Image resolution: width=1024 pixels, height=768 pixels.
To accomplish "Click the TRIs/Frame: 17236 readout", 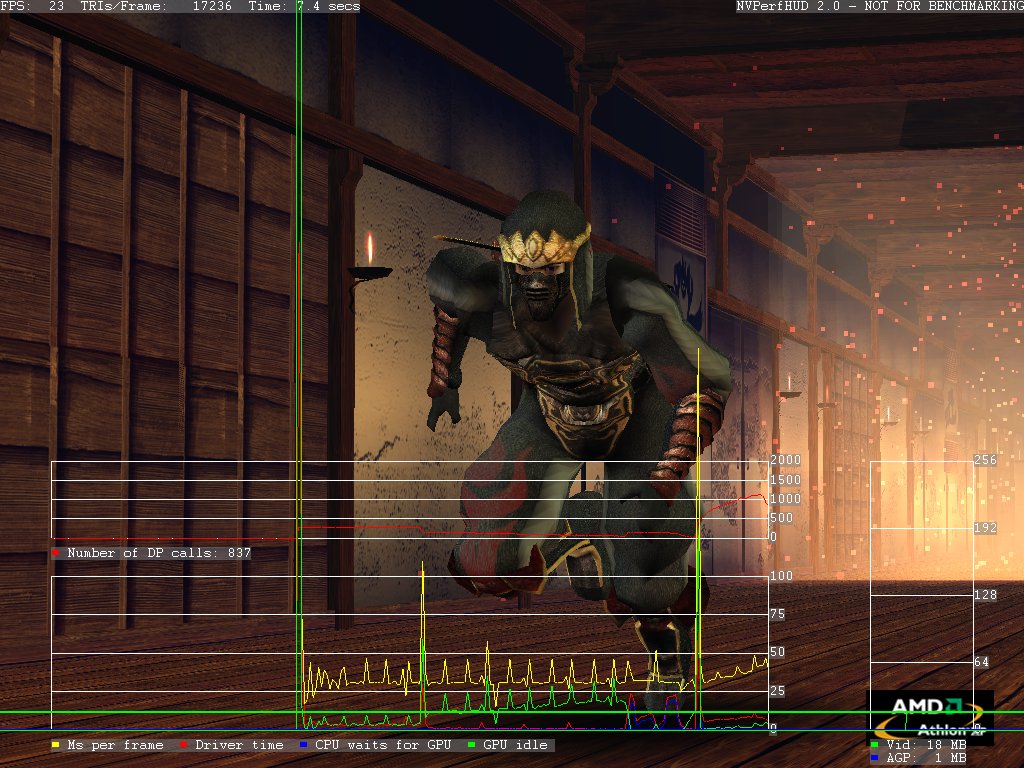I will 156,6.
